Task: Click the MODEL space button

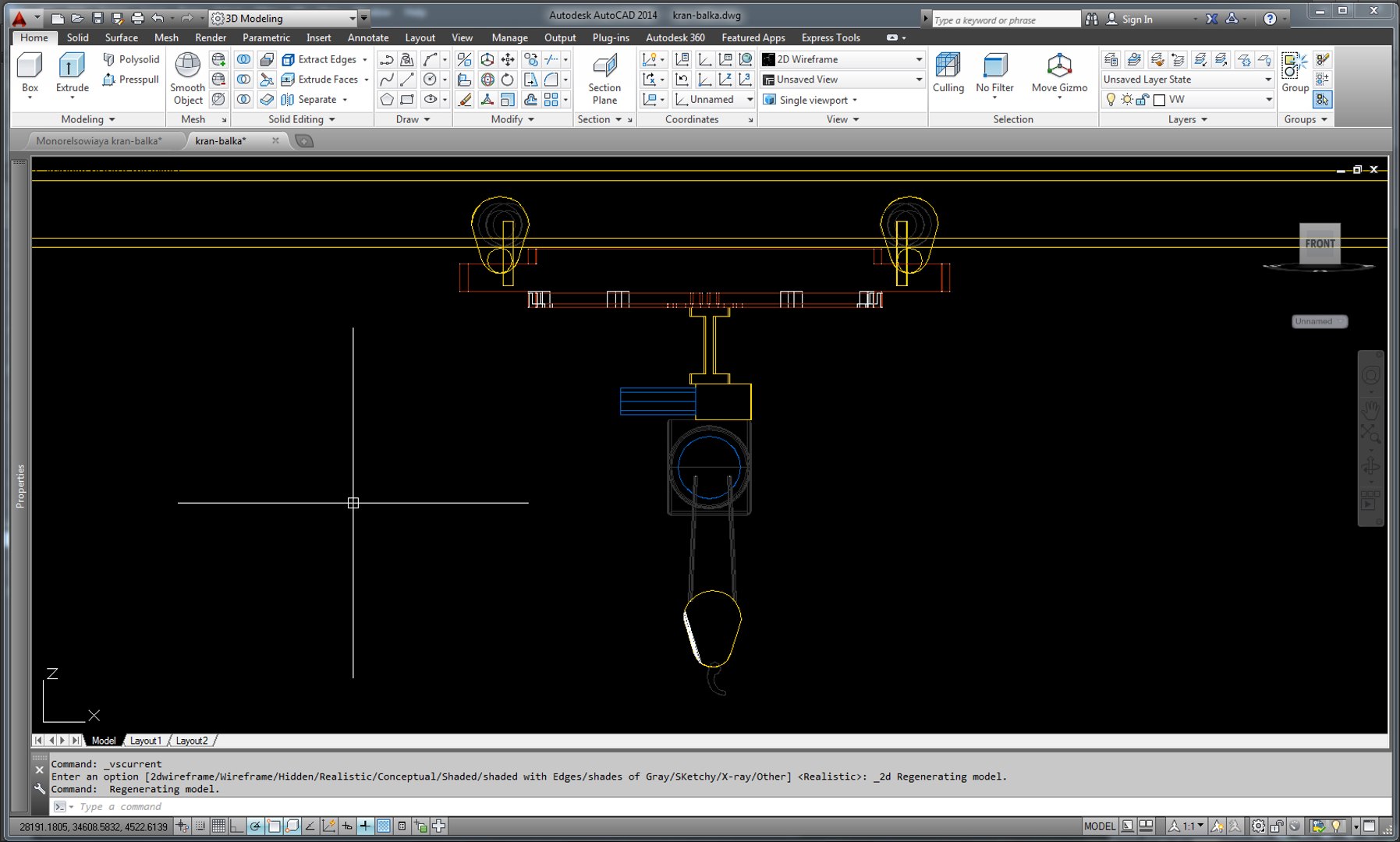Action: 1100,826
